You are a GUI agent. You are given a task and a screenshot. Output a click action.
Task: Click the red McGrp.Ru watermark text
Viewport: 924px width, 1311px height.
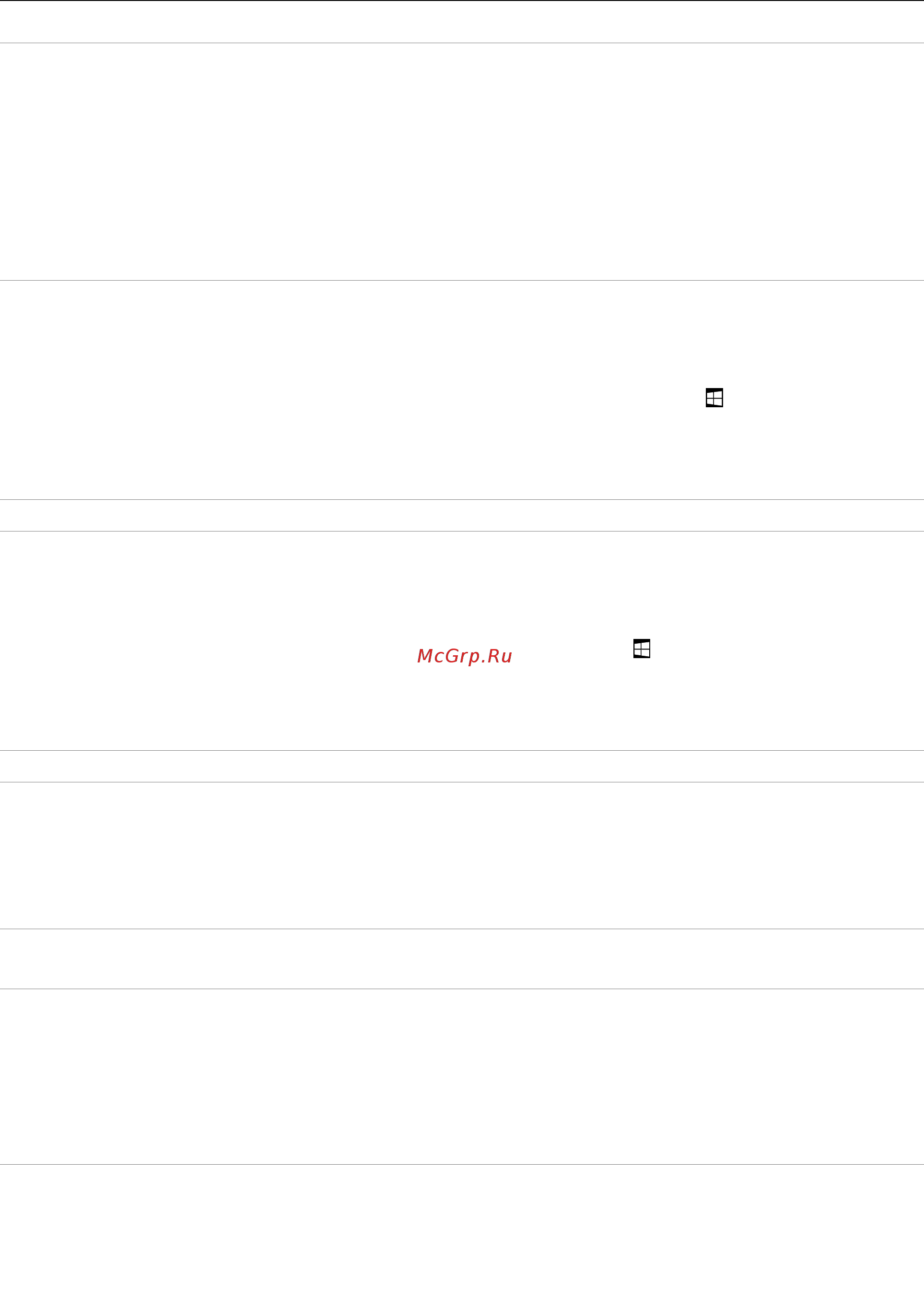(465, 656)
